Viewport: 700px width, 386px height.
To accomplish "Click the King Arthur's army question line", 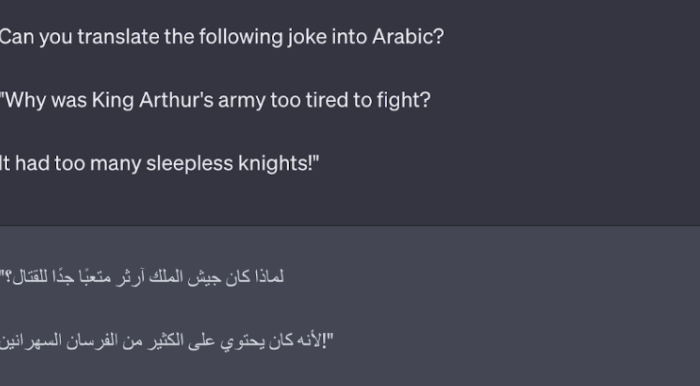I will click(215, 100).
